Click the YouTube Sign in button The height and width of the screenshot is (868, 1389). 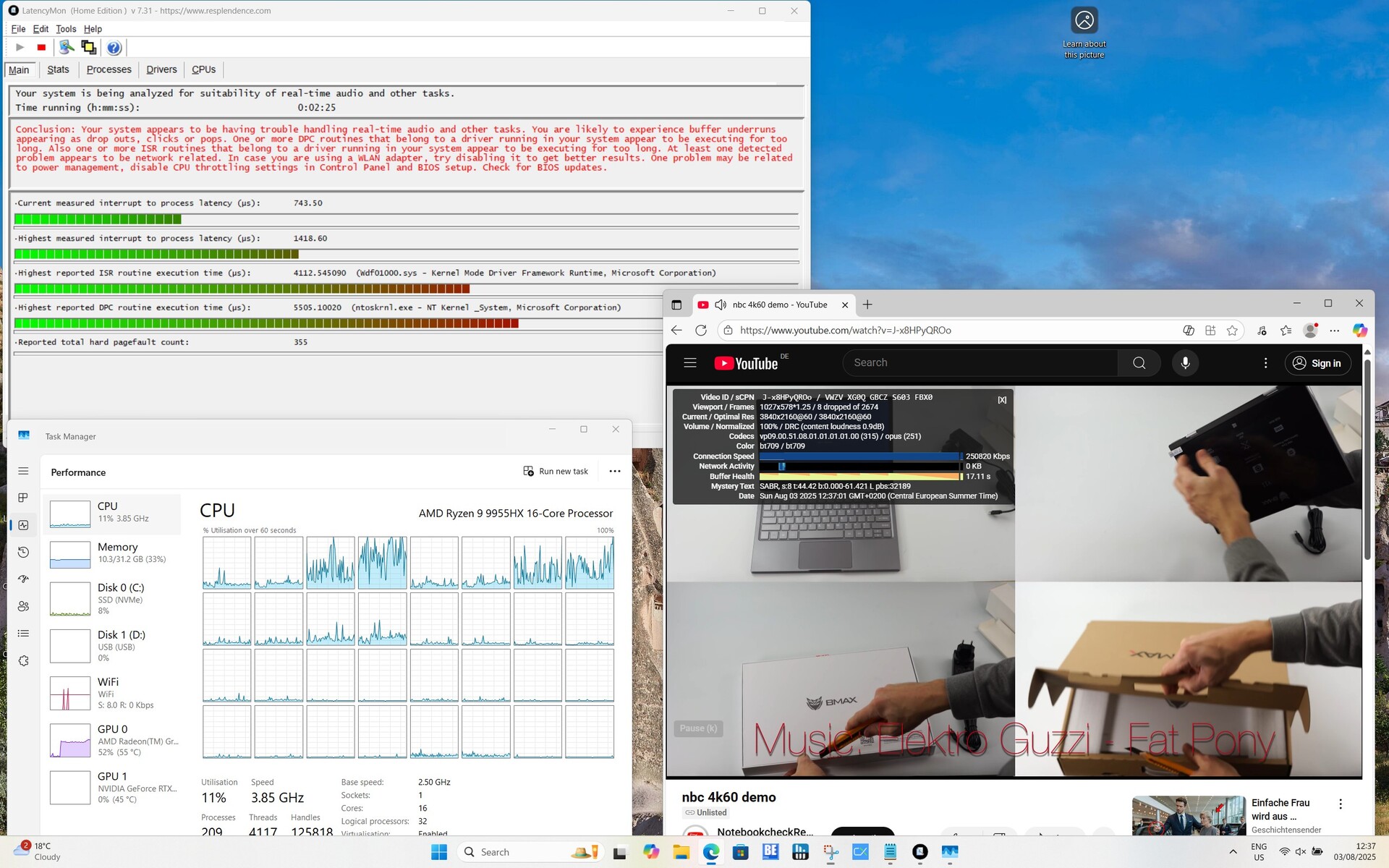point(1317,363)
